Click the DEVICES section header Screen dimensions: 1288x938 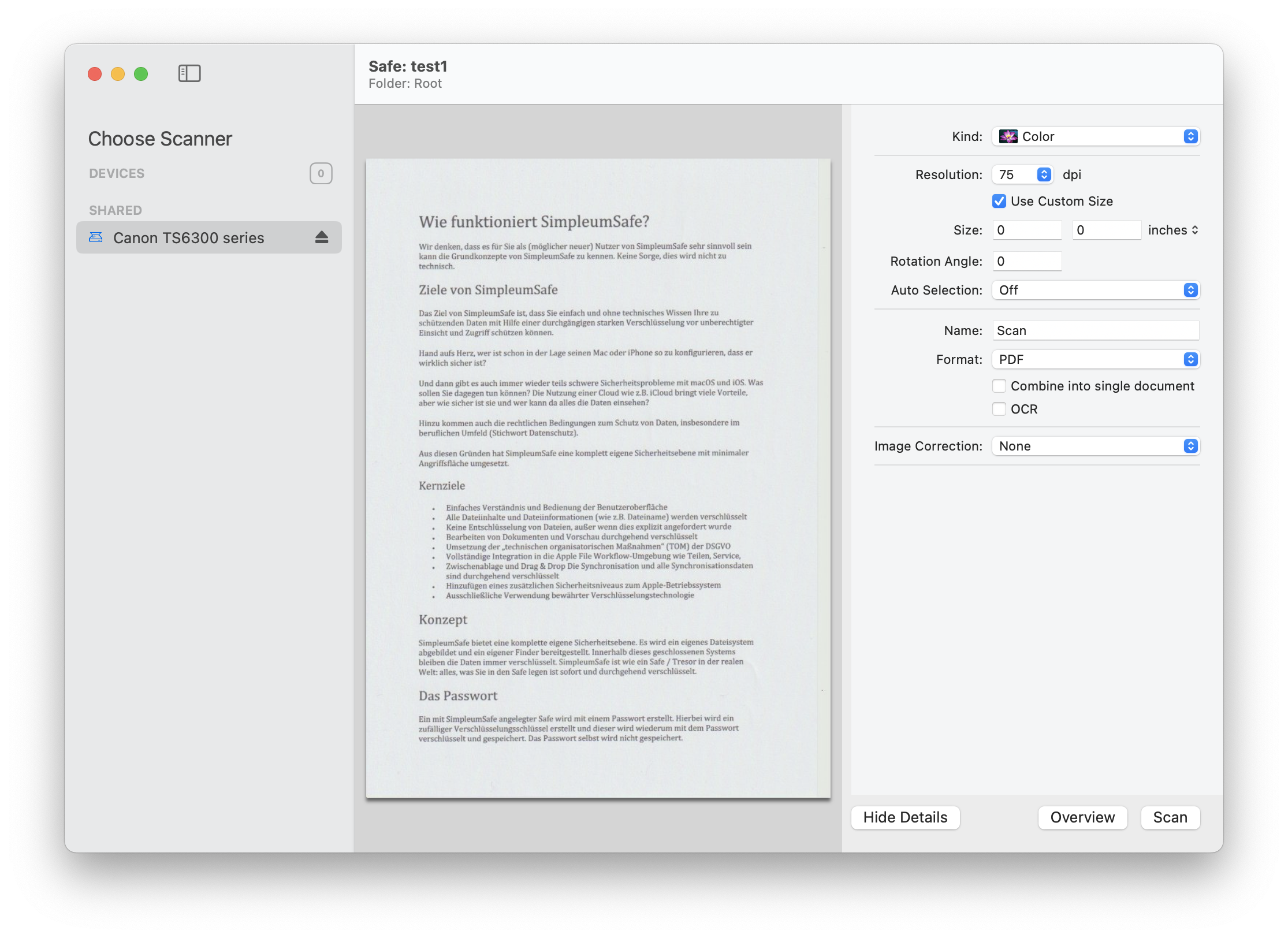117,173
